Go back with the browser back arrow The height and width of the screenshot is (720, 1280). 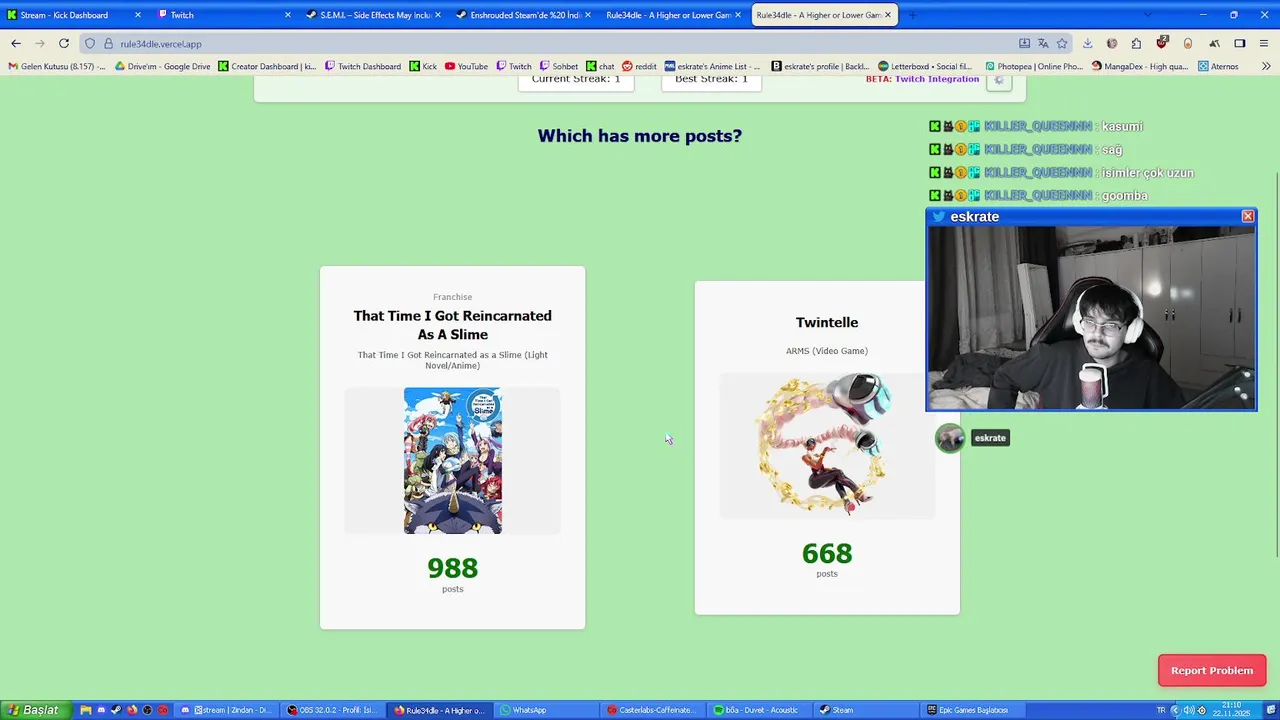[16, 43]
